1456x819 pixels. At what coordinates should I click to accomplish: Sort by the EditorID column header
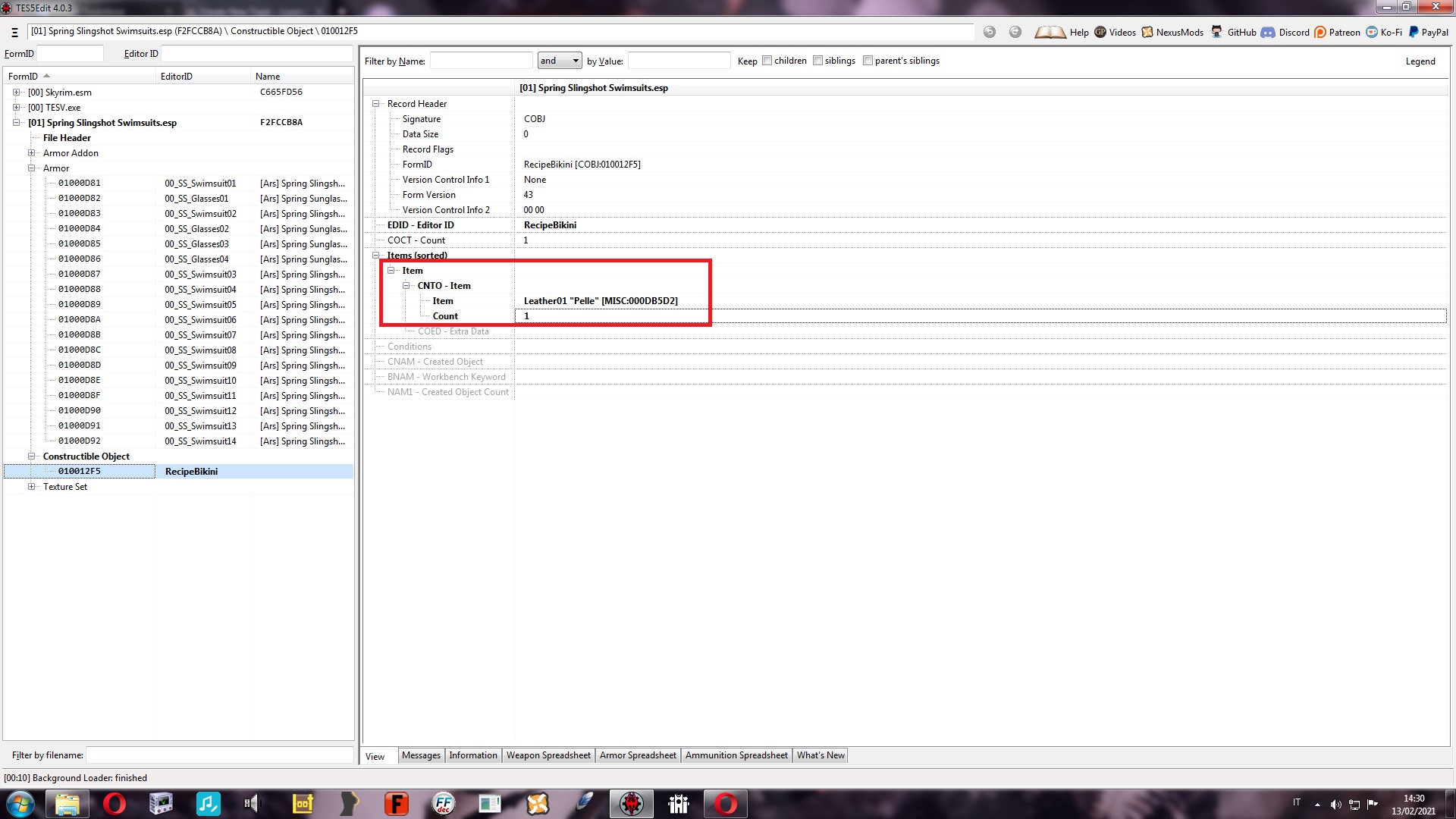[203, 77]
